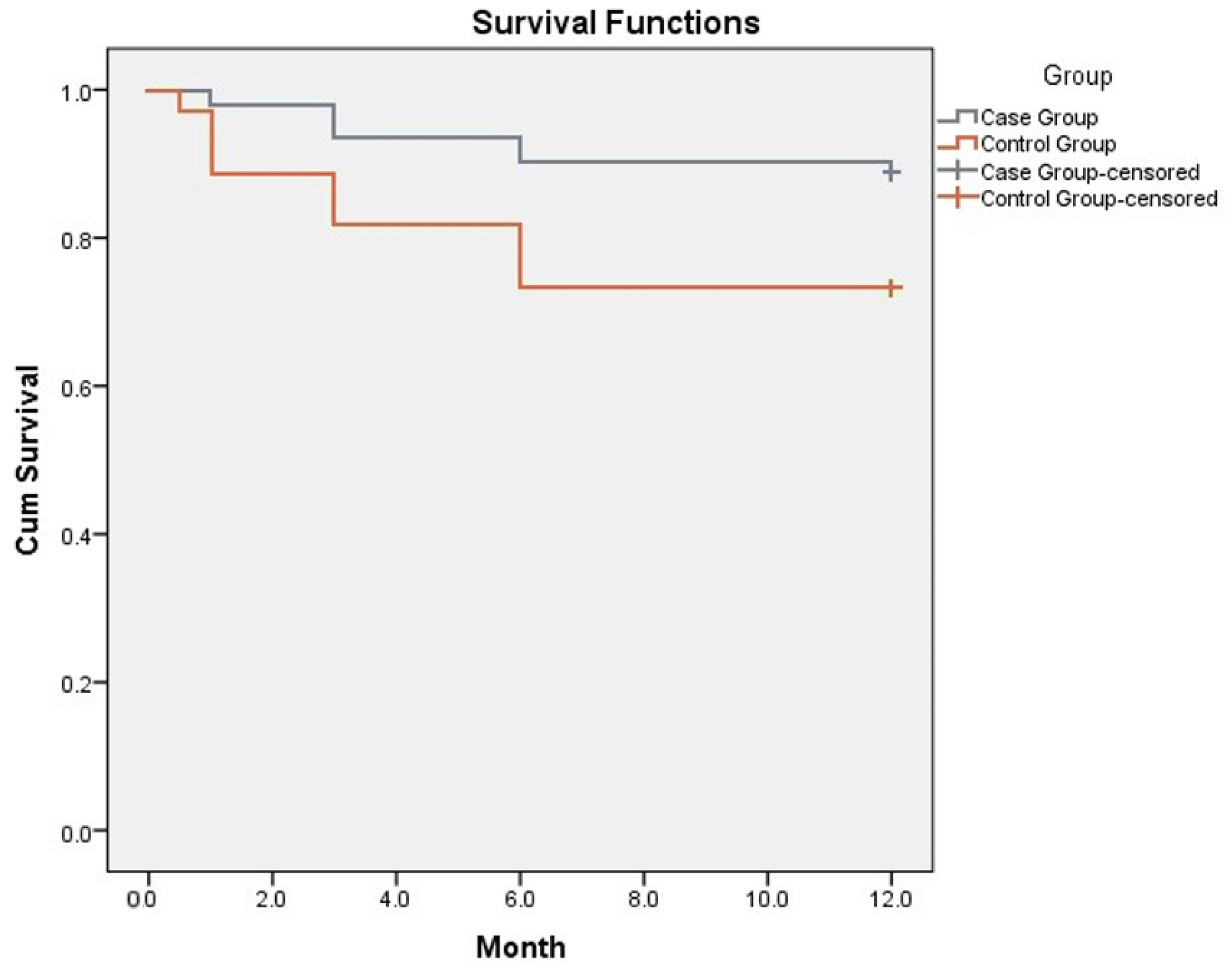The width and height of the screenshot is (1232, 969).
Task: Click the 0.4 tick label on the survival axis
Action: 76,535
